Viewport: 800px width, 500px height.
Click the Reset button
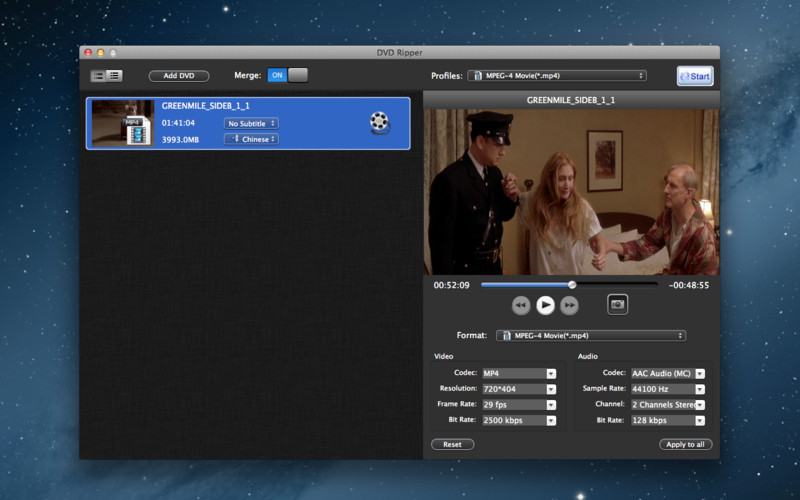[453, 444]
